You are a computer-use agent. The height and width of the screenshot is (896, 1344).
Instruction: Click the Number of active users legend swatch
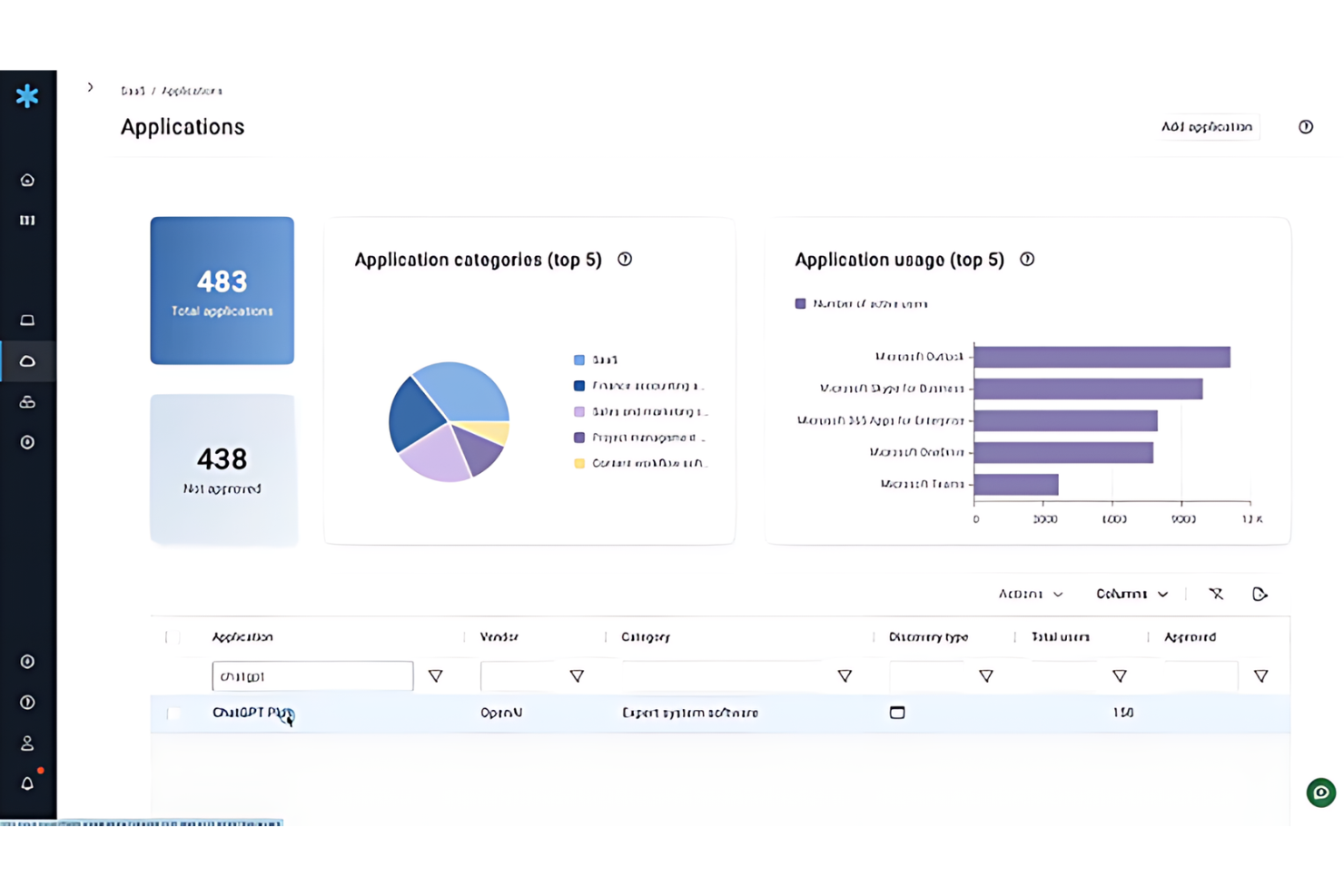(800, 304)
